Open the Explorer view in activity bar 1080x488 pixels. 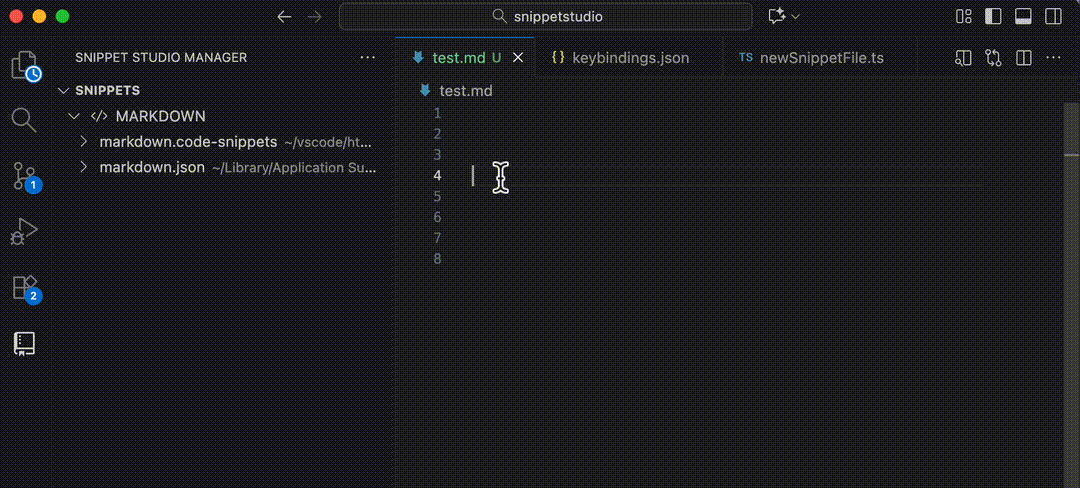[25, 66]
